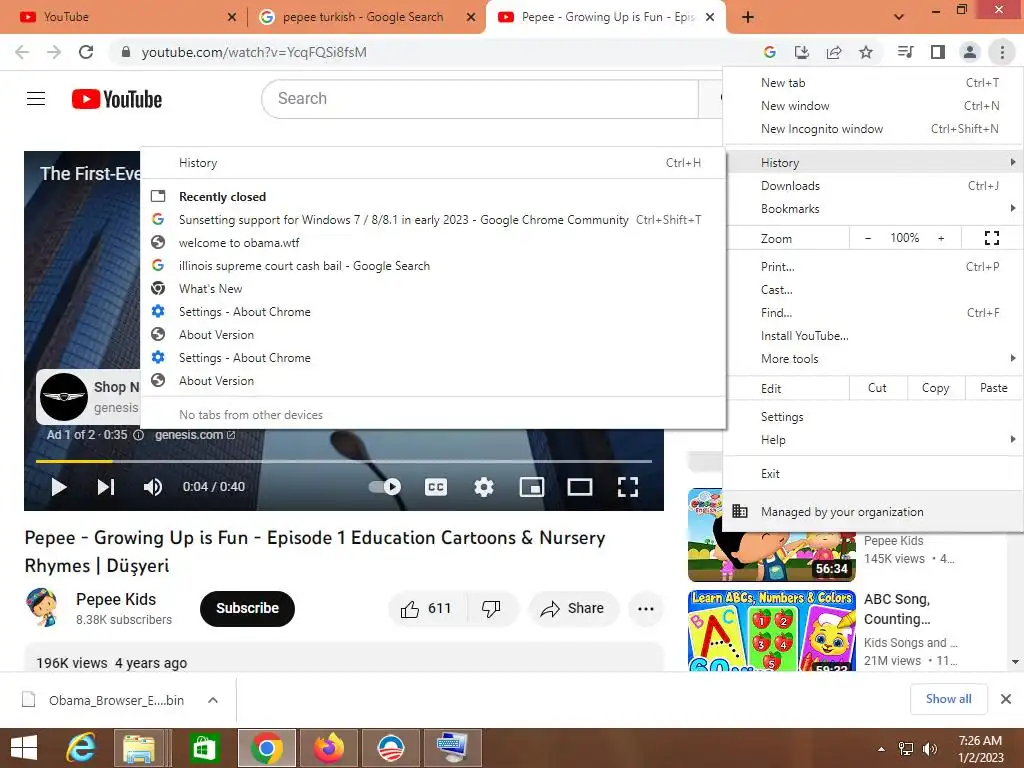Toggle full screen icon in Zoom row

(991, 238)
